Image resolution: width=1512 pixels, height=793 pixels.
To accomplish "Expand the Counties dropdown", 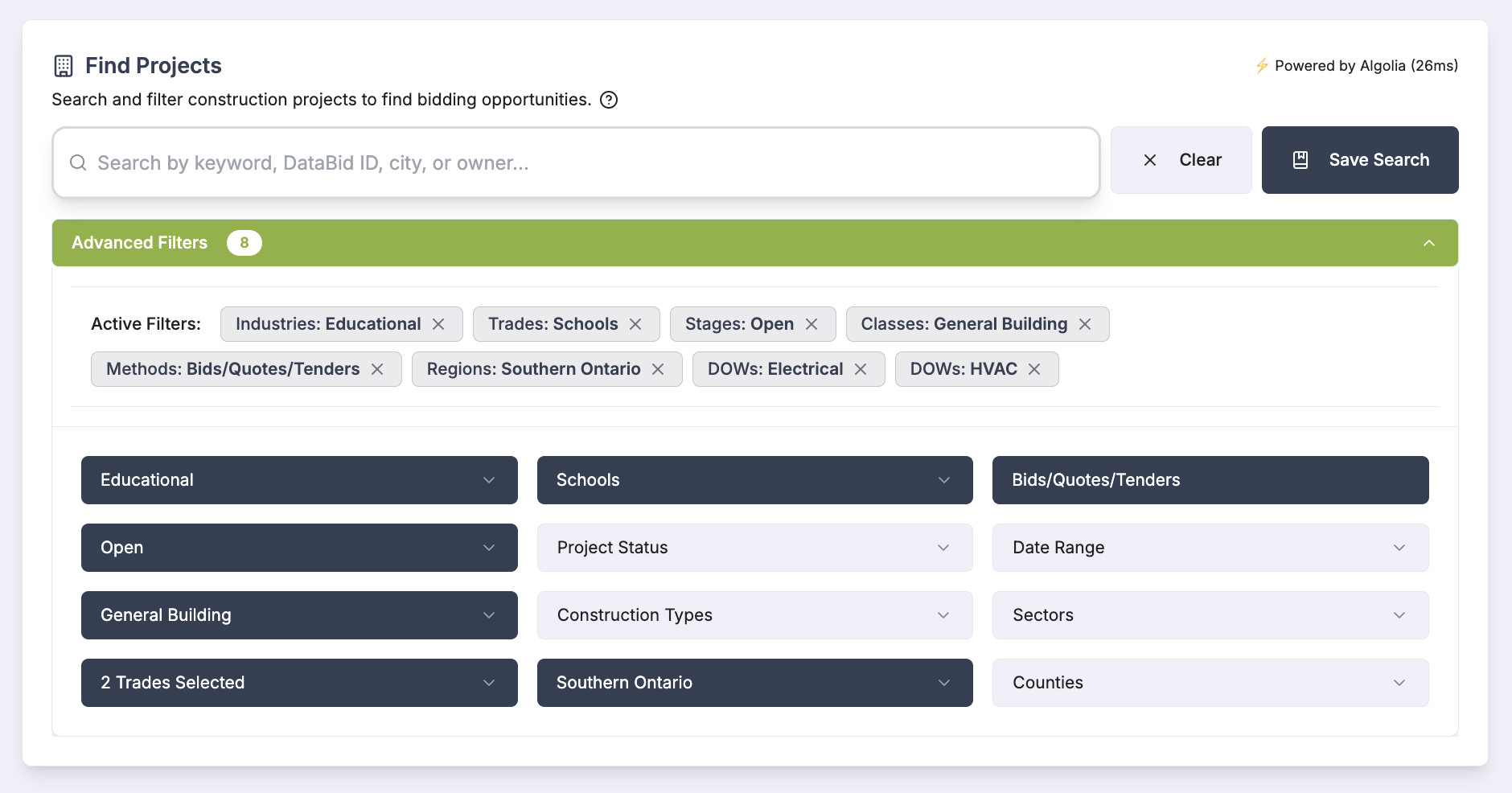I will (1210, 683).
